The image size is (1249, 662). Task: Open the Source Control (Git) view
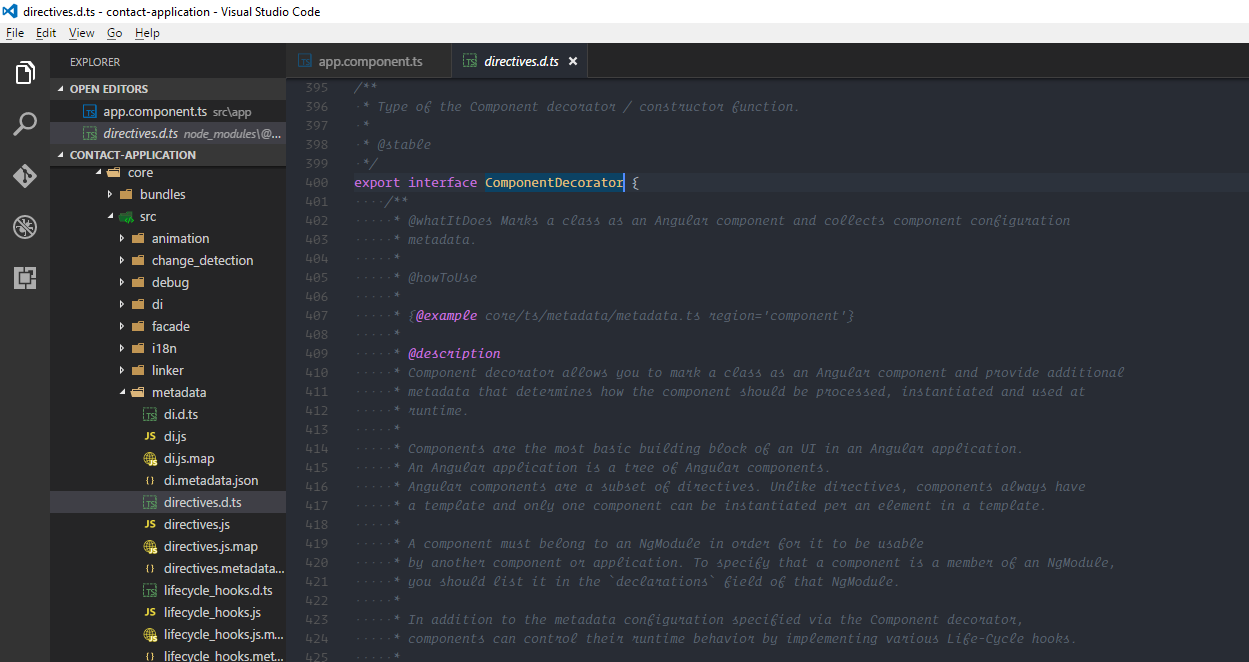coord(25,176)
